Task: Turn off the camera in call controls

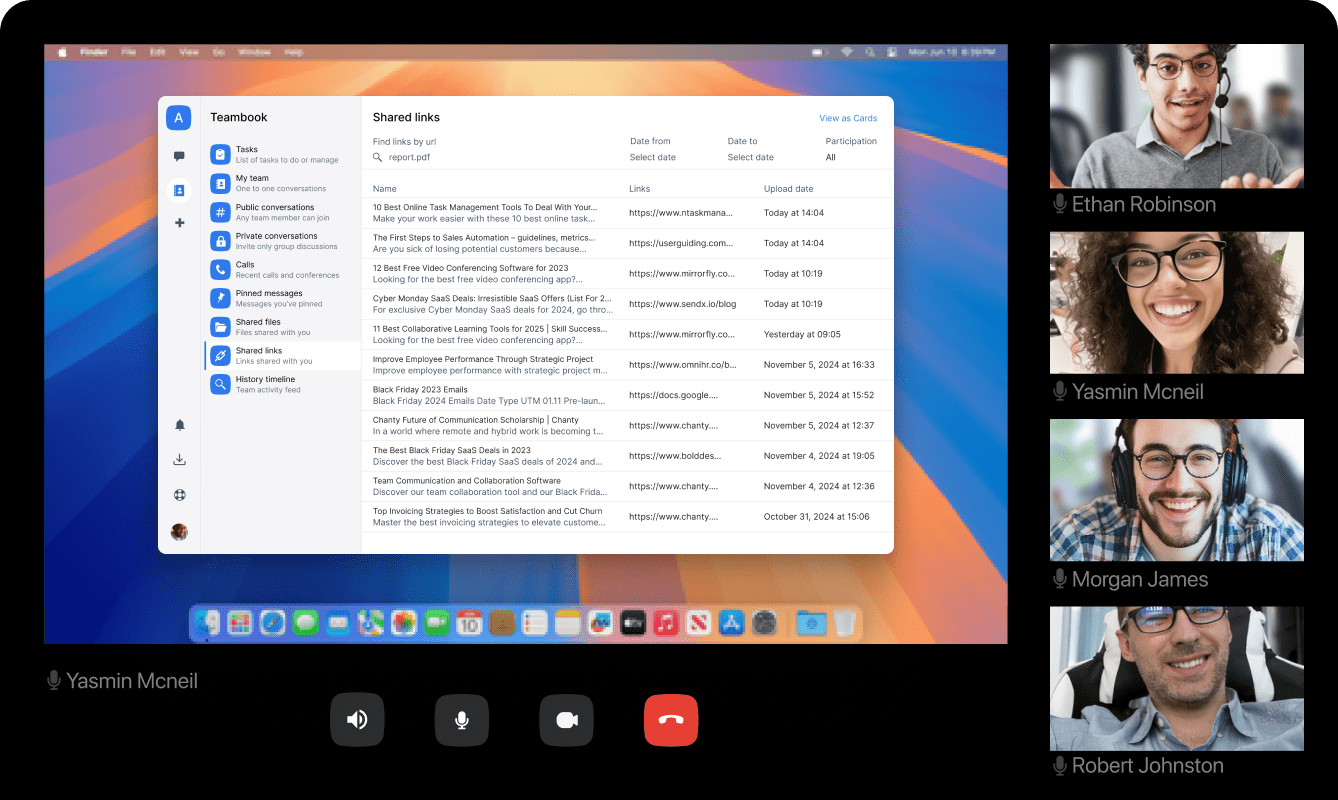Action: (566, 720)
